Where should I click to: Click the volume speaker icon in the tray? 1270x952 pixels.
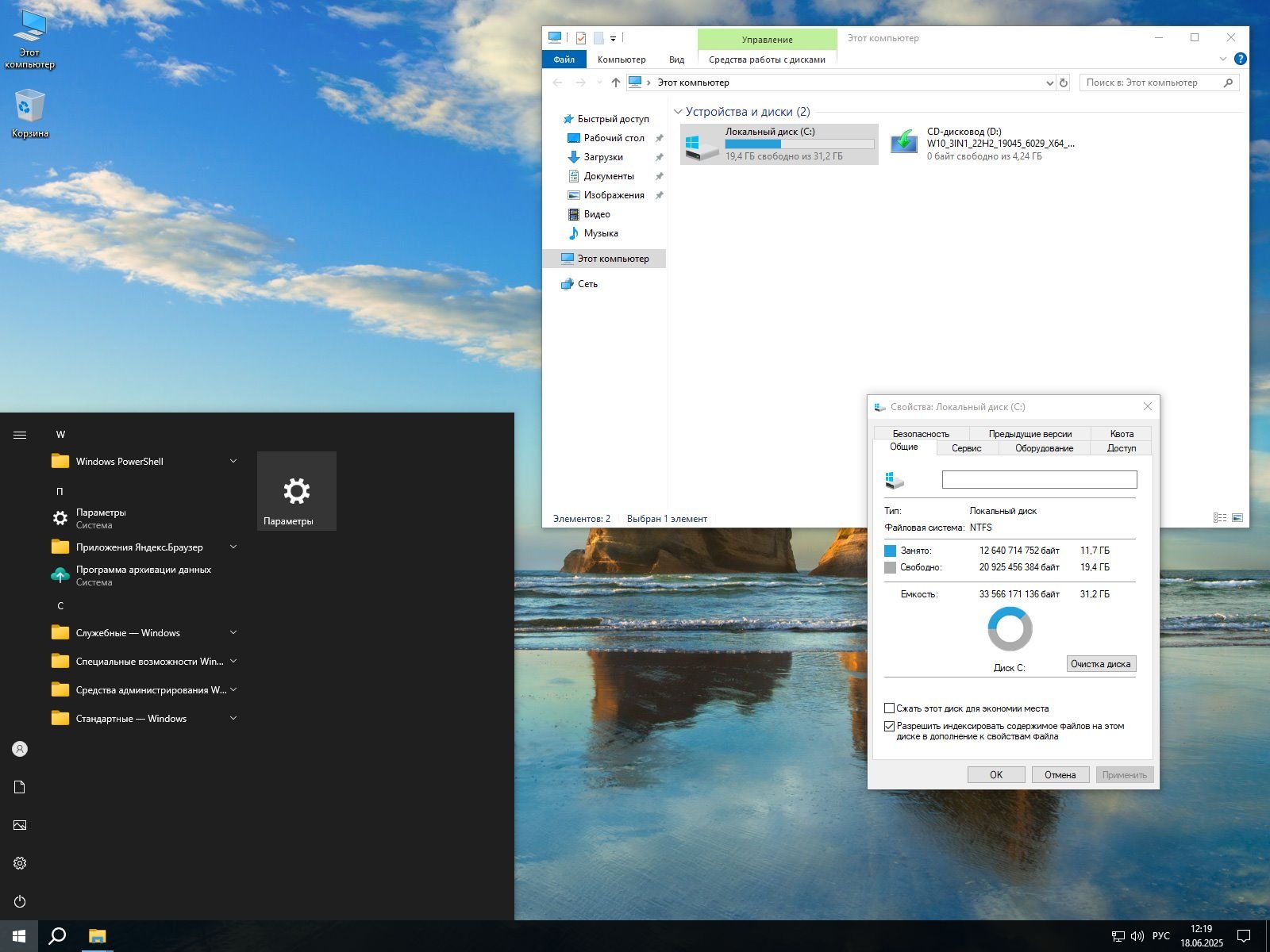(1137, 936)
